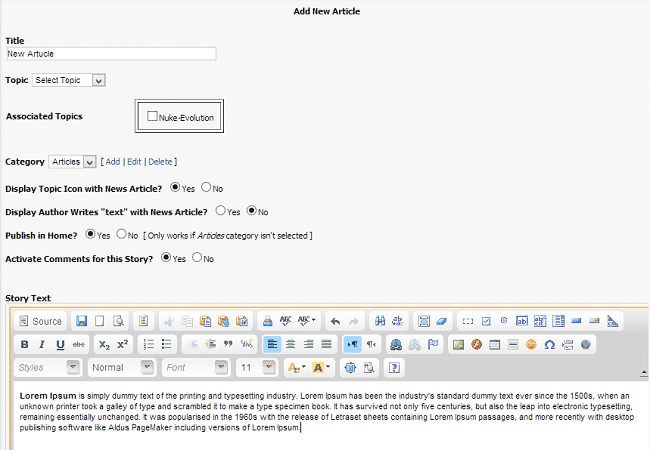650x450 pixels.
Task: Open the Select Topic dropdown
Action: click(68, 80)
